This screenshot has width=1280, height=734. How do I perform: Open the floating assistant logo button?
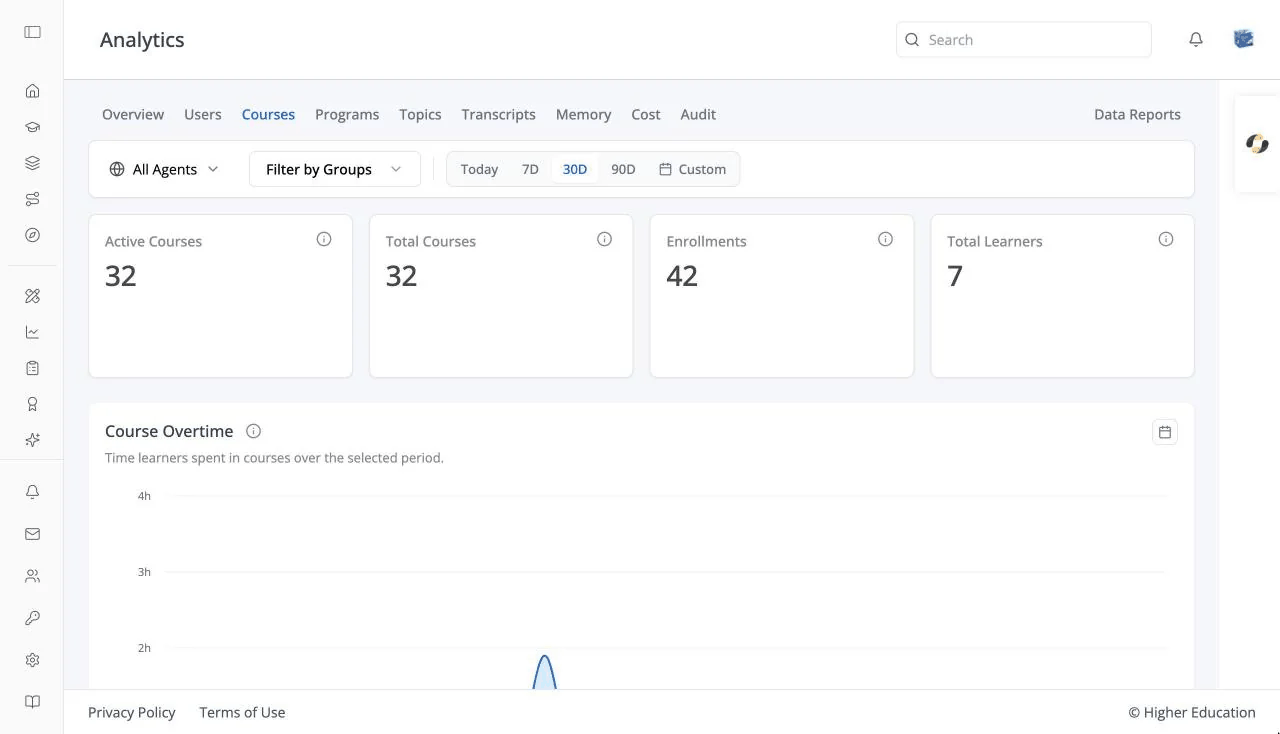click(1257, 144)
